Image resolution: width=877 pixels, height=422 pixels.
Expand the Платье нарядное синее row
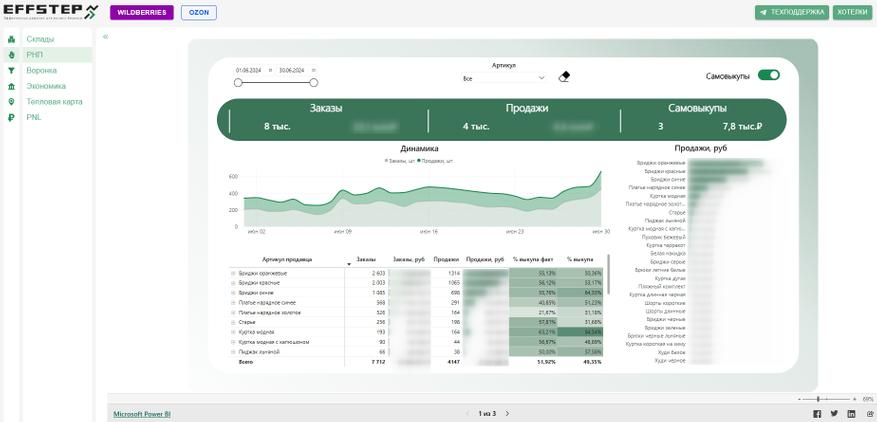point(233,303)
